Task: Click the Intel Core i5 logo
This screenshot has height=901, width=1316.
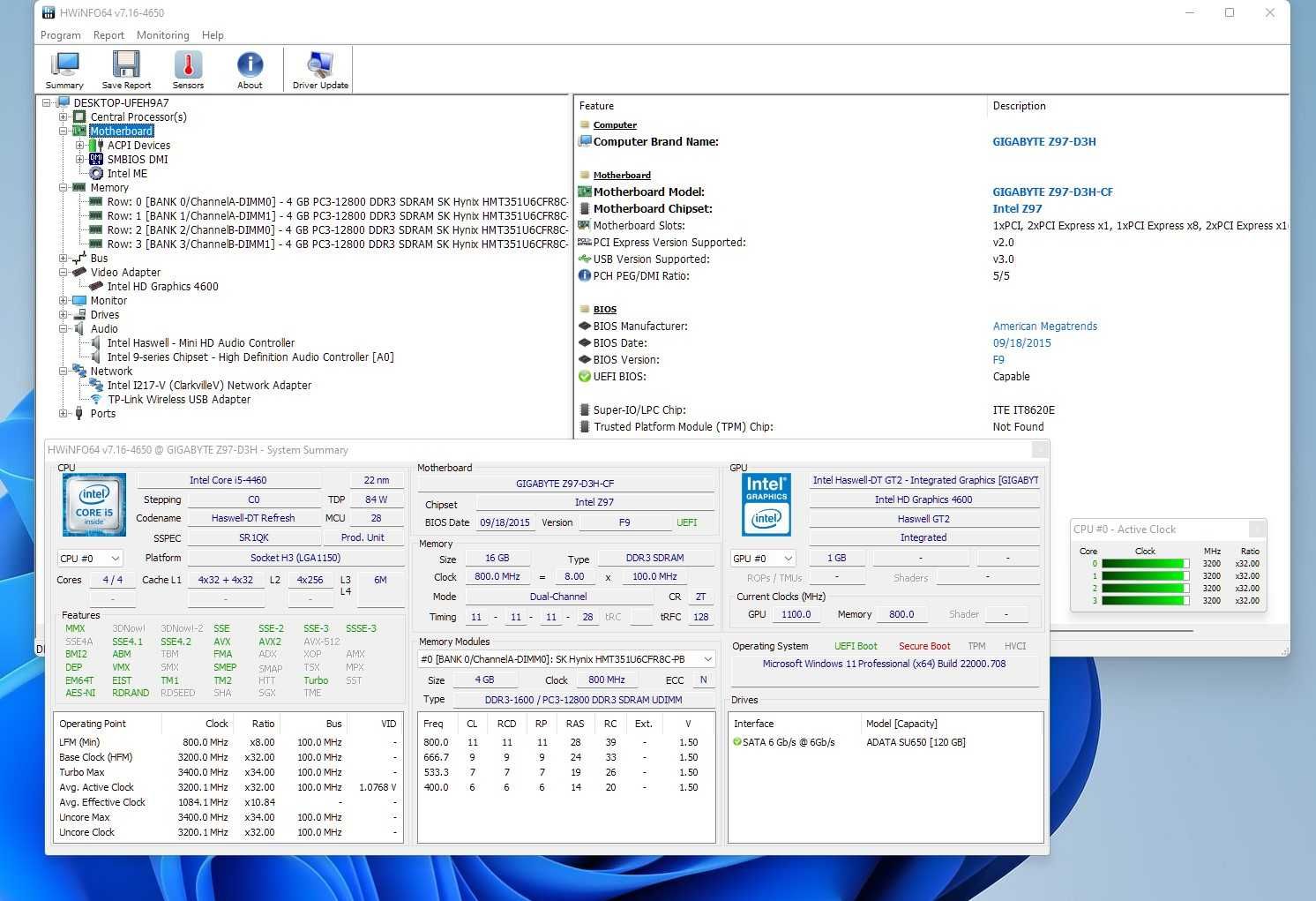Action: [x=94, y=505]
